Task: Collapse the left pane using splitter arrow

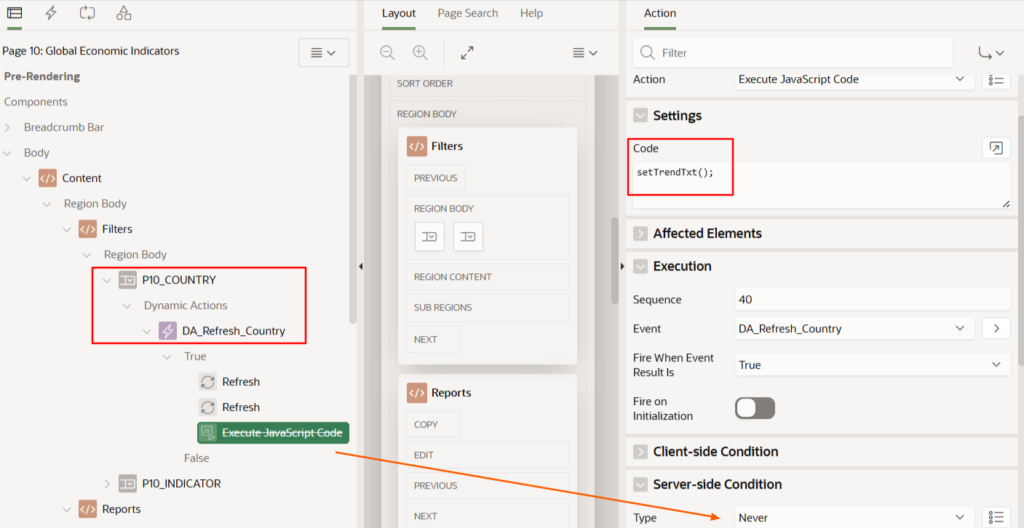Action: 360,266
